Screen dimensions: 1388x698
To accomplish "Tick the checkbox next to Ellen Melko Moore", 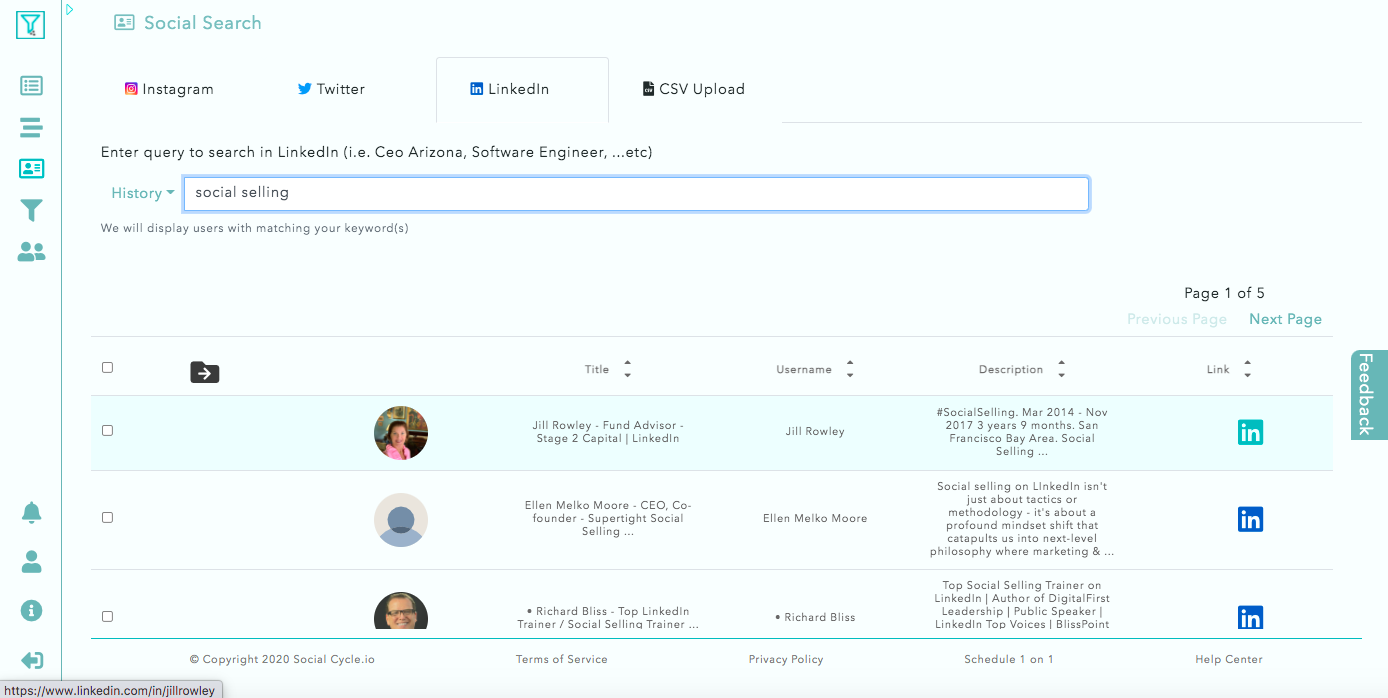I will click(x=107, y=518).
